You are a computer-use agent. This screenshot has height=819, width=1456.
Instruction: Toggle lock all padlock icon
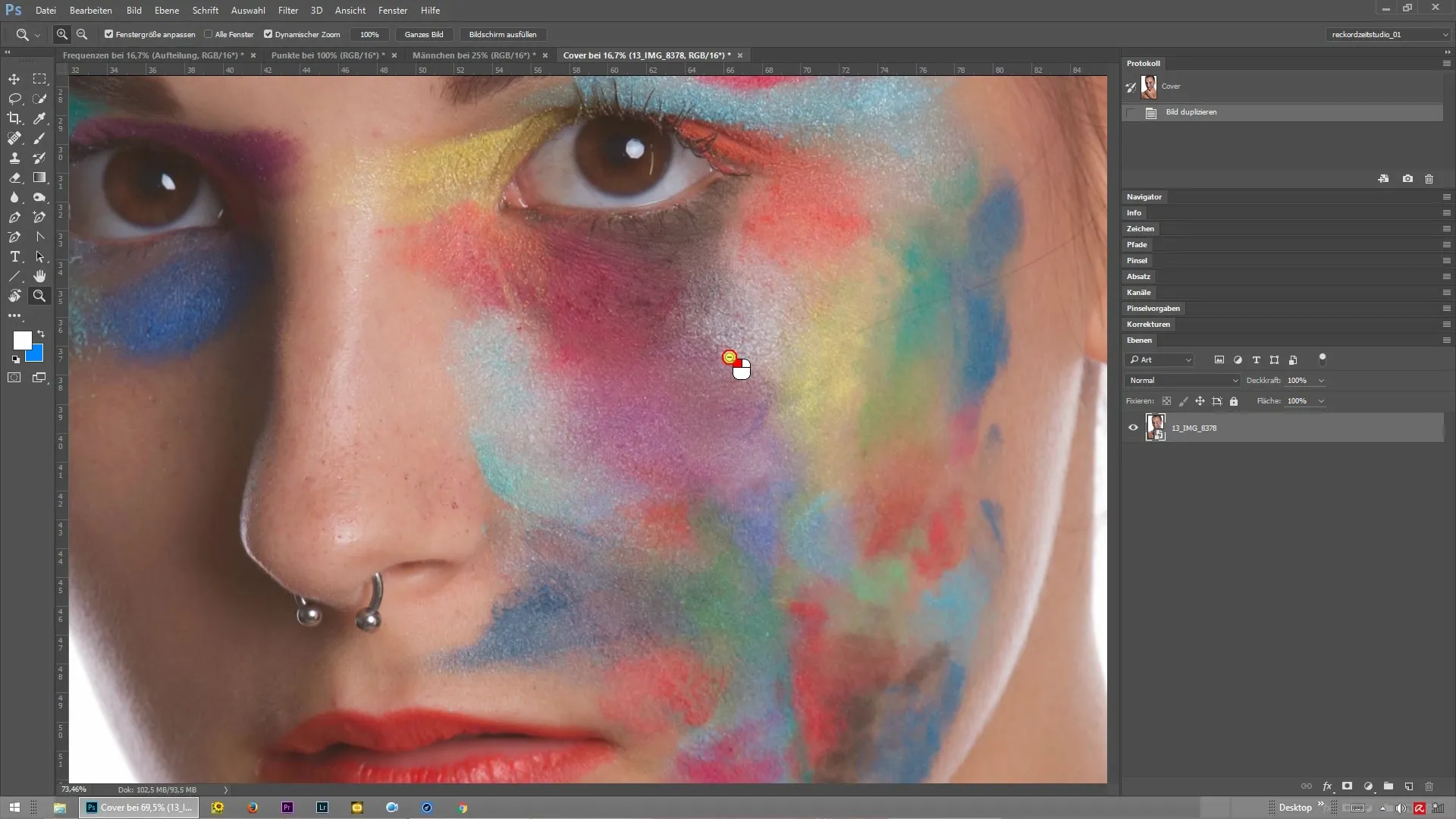coord(1234,401)
